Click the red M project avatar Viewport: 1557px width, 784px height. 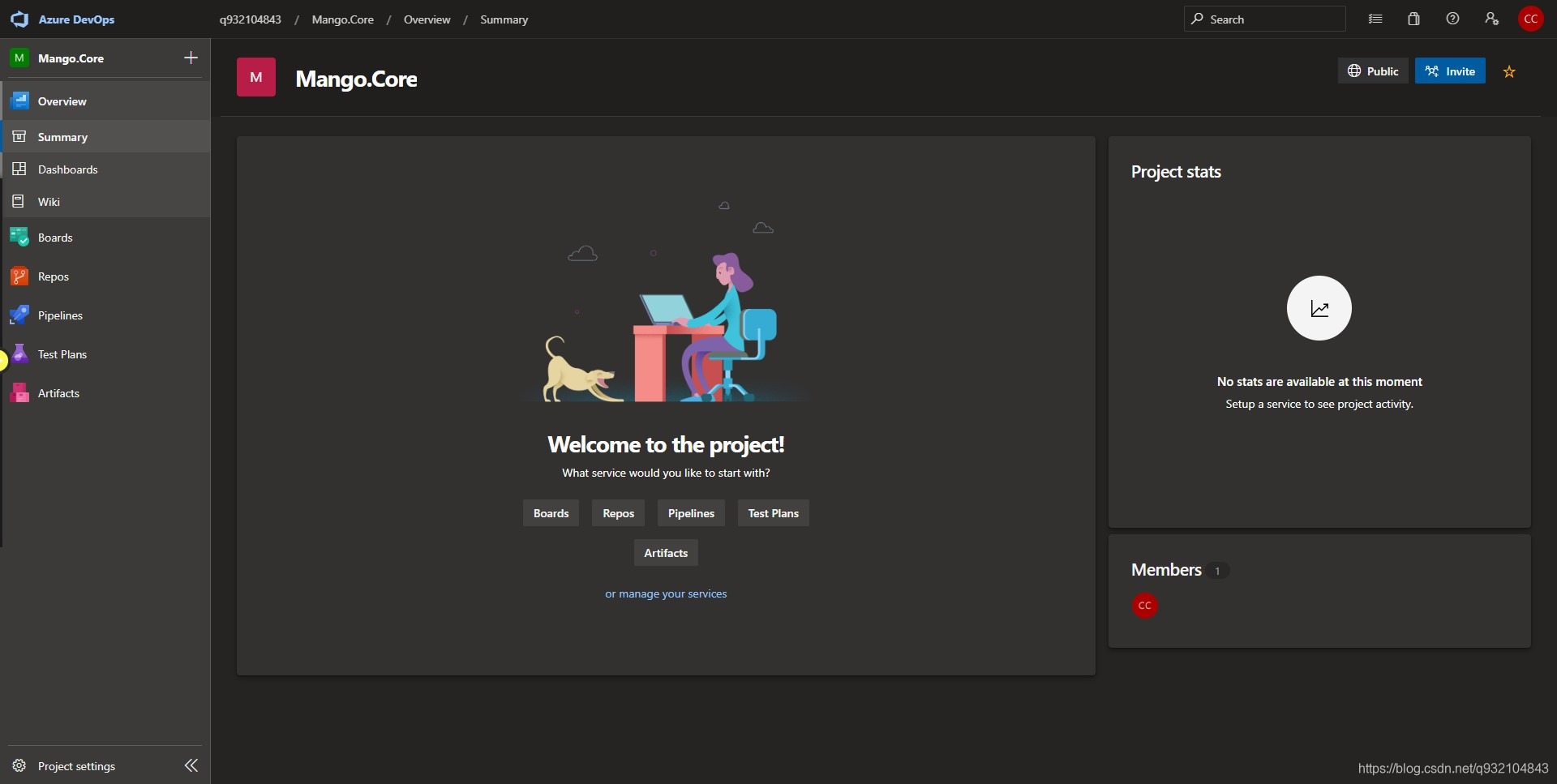point(256,77)
